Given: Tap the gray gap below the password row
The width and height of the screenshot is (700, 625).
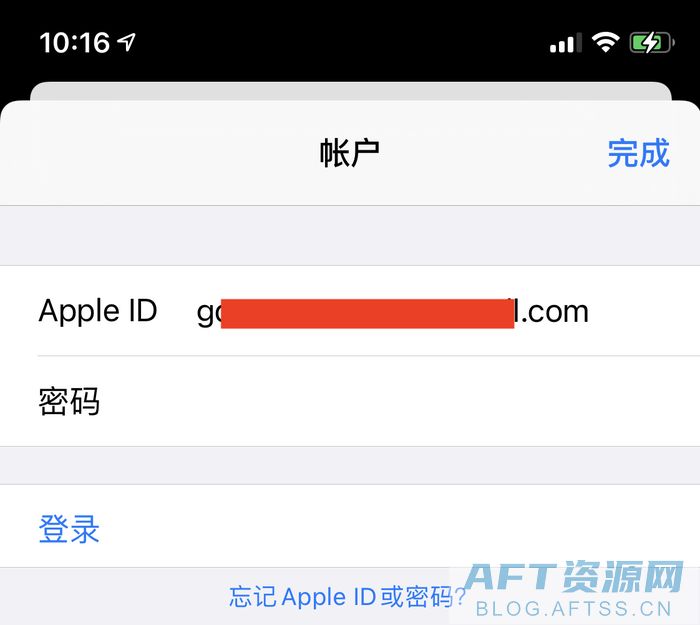Looking at the screenshot, I should [x=350, y=465].
